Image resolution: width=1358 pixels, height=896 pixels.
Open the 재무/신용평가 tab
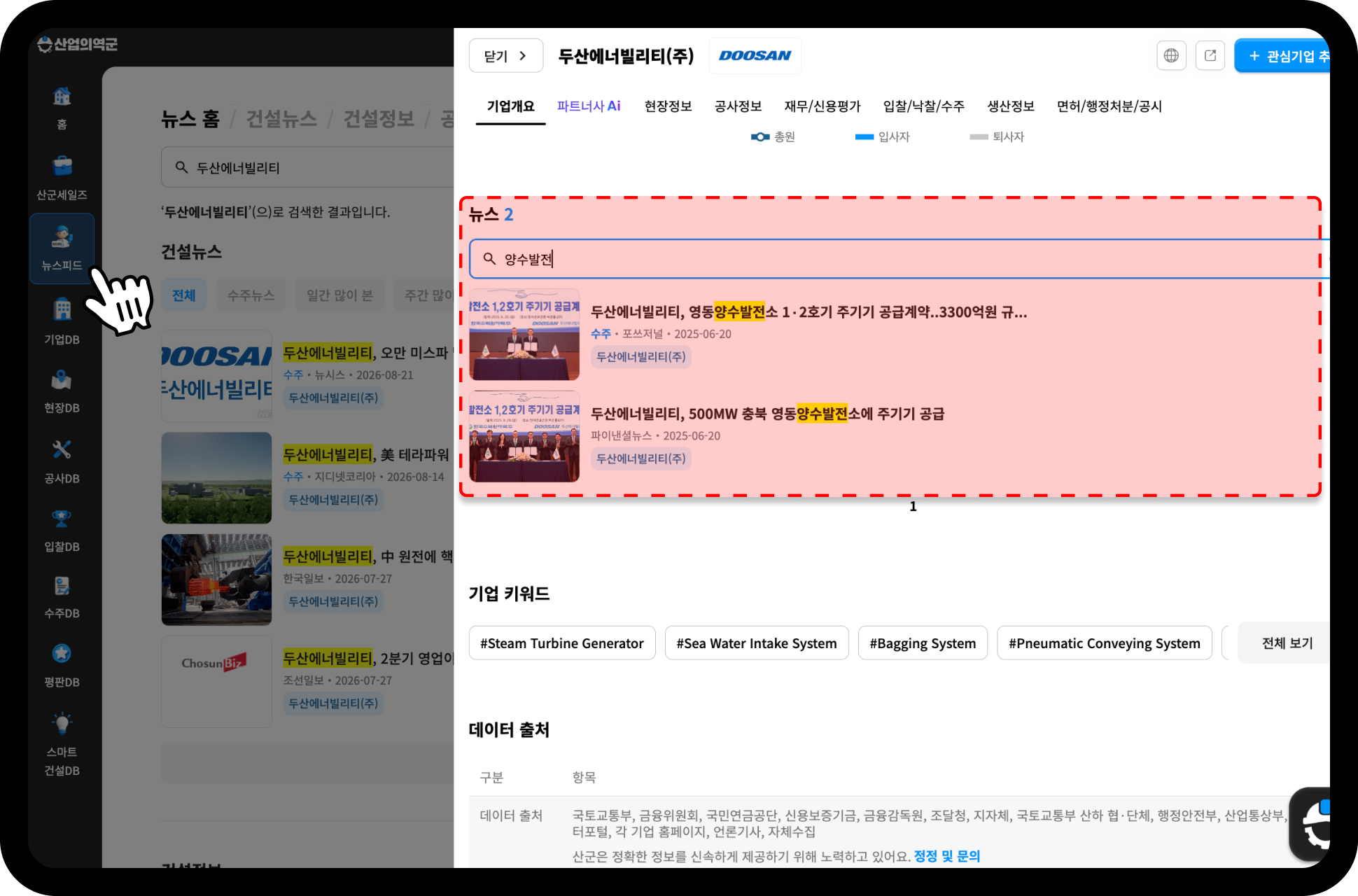pos(822,106)
